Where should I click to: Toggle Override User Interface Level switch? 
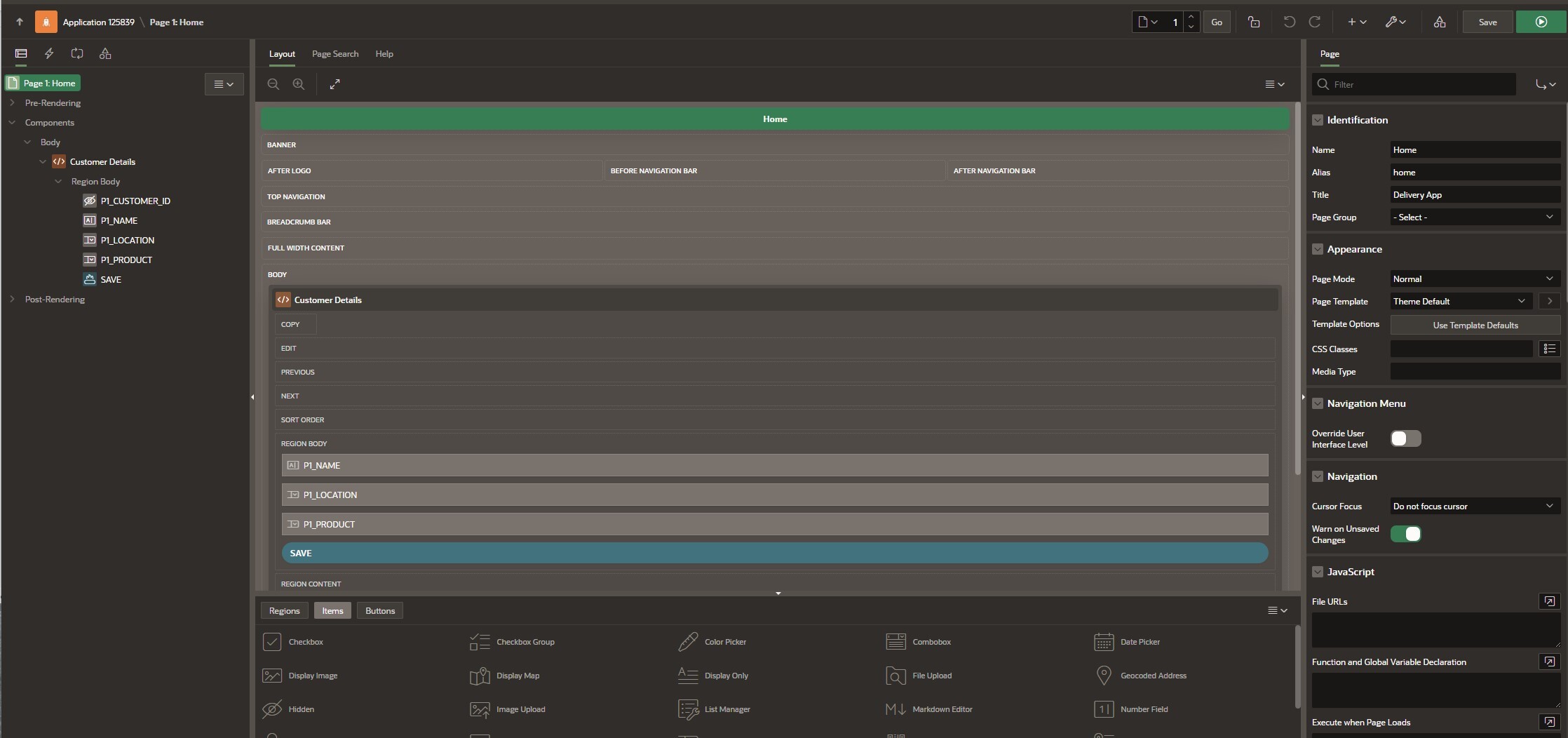[x=1406, y=438]
